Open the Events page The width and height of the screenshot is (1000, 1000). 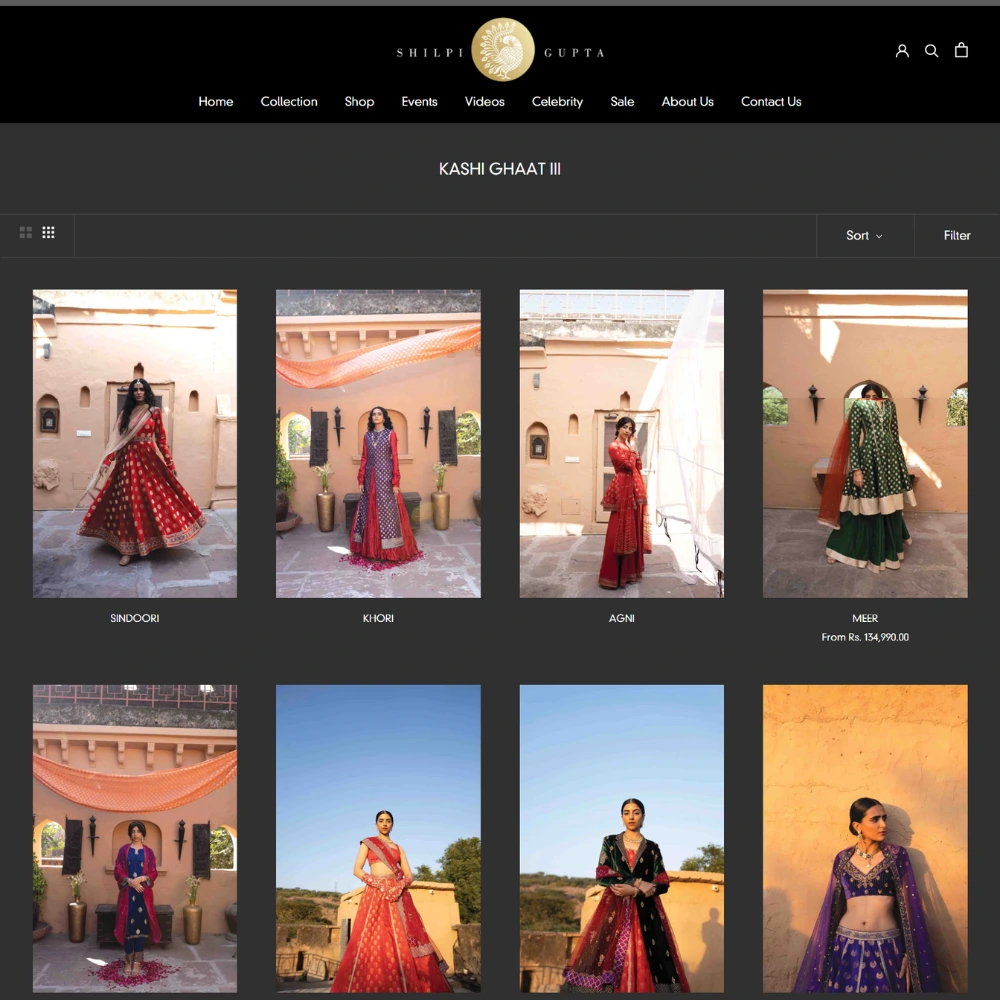pos(419,101)
